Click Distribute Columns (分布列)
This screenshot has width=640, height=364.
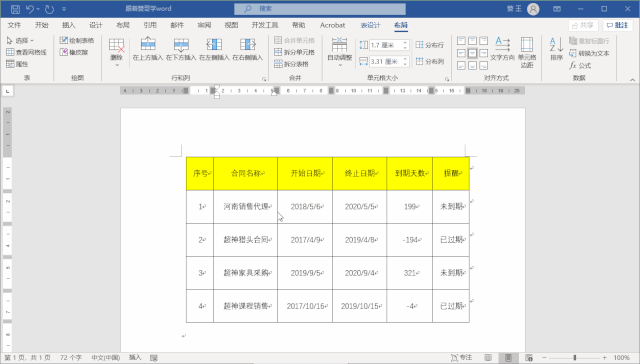[x=429, y=61]
